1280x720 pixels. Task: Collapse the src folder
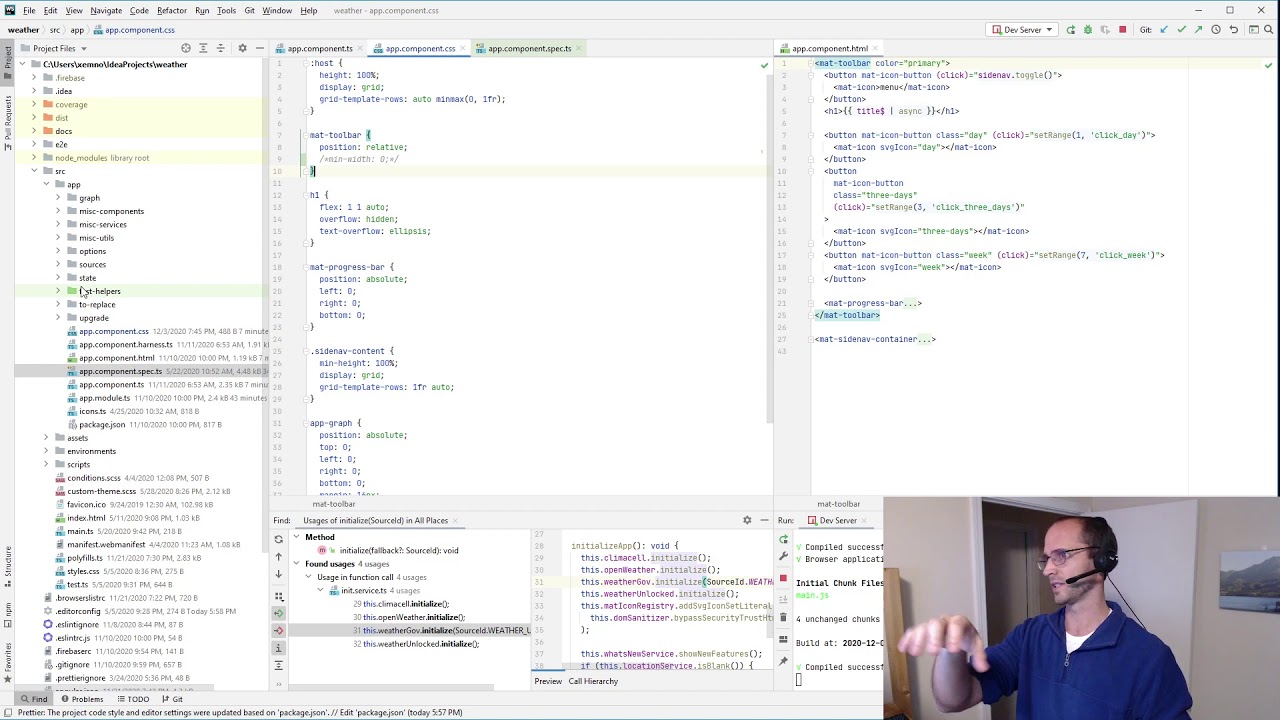point(34,171)
